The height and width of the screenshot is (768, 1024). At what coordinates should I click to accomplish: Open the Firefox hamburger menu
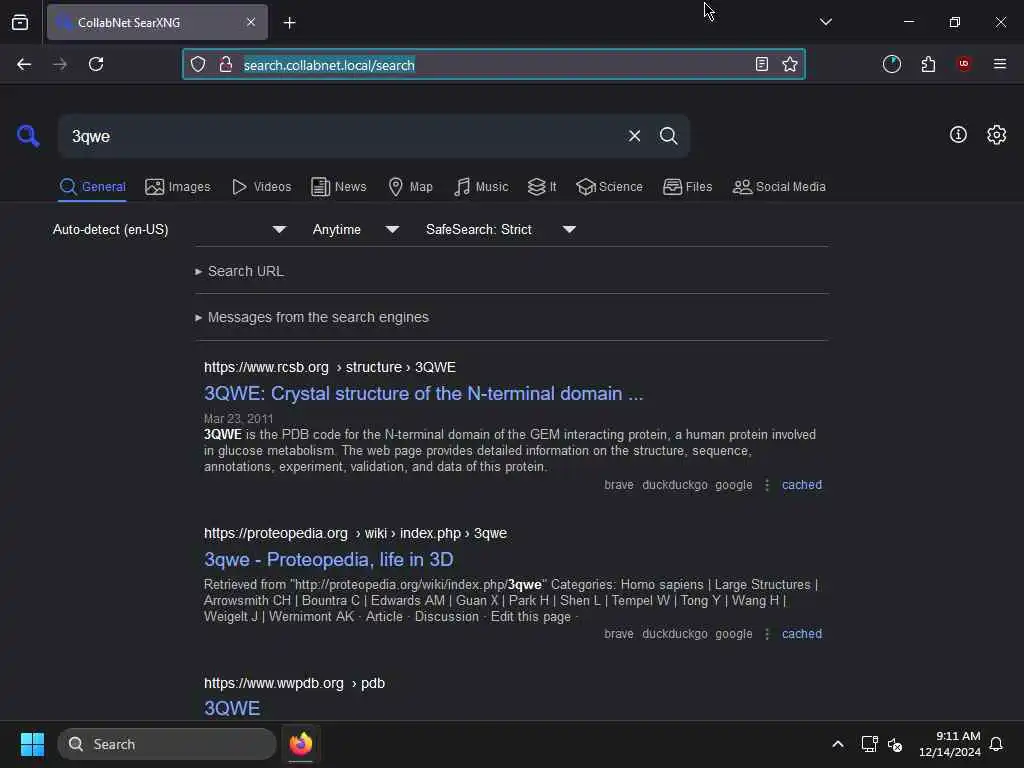1000,64
